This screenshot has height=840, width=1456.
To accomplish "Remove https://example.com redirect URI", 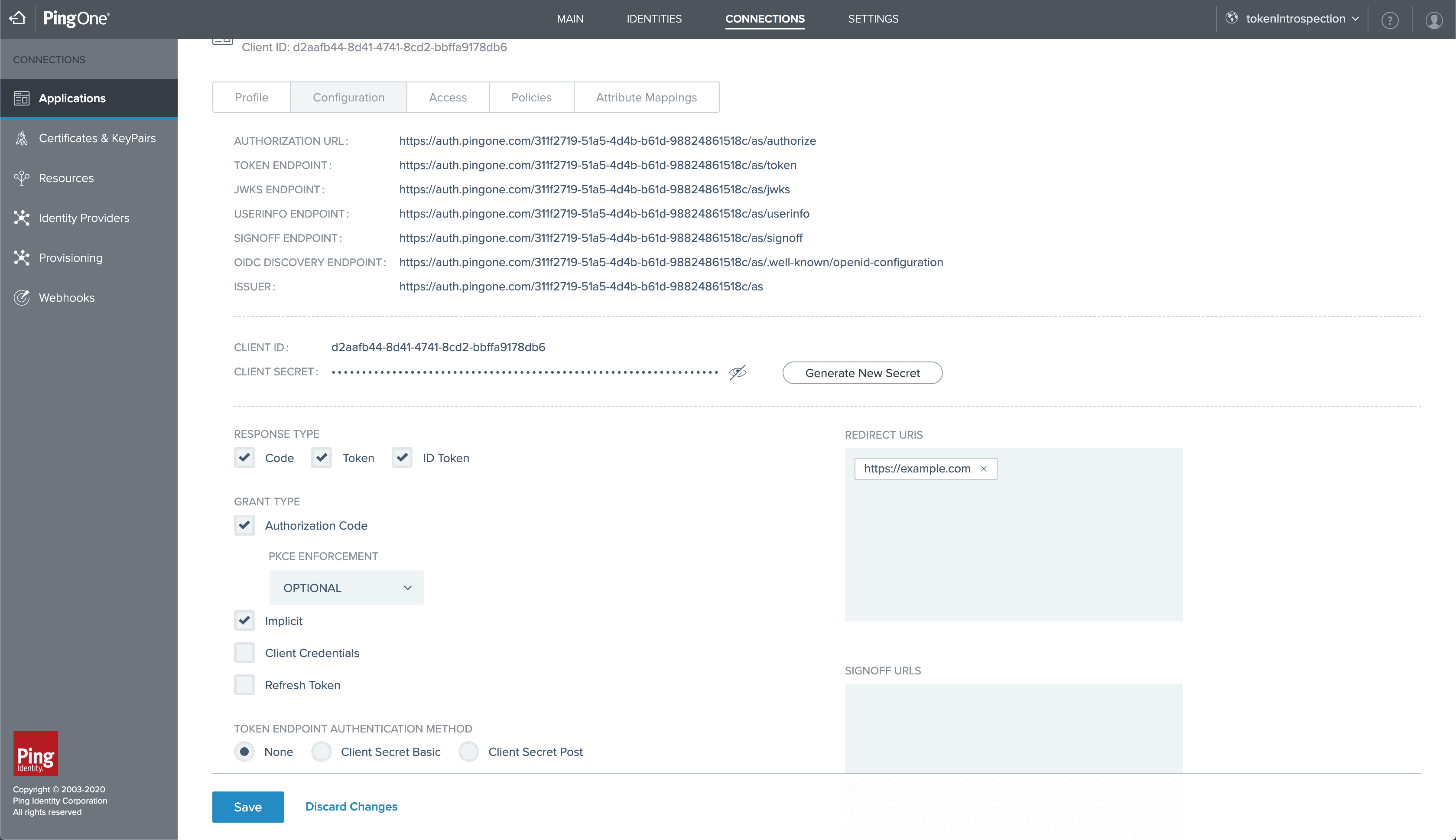I will [984, 469].
